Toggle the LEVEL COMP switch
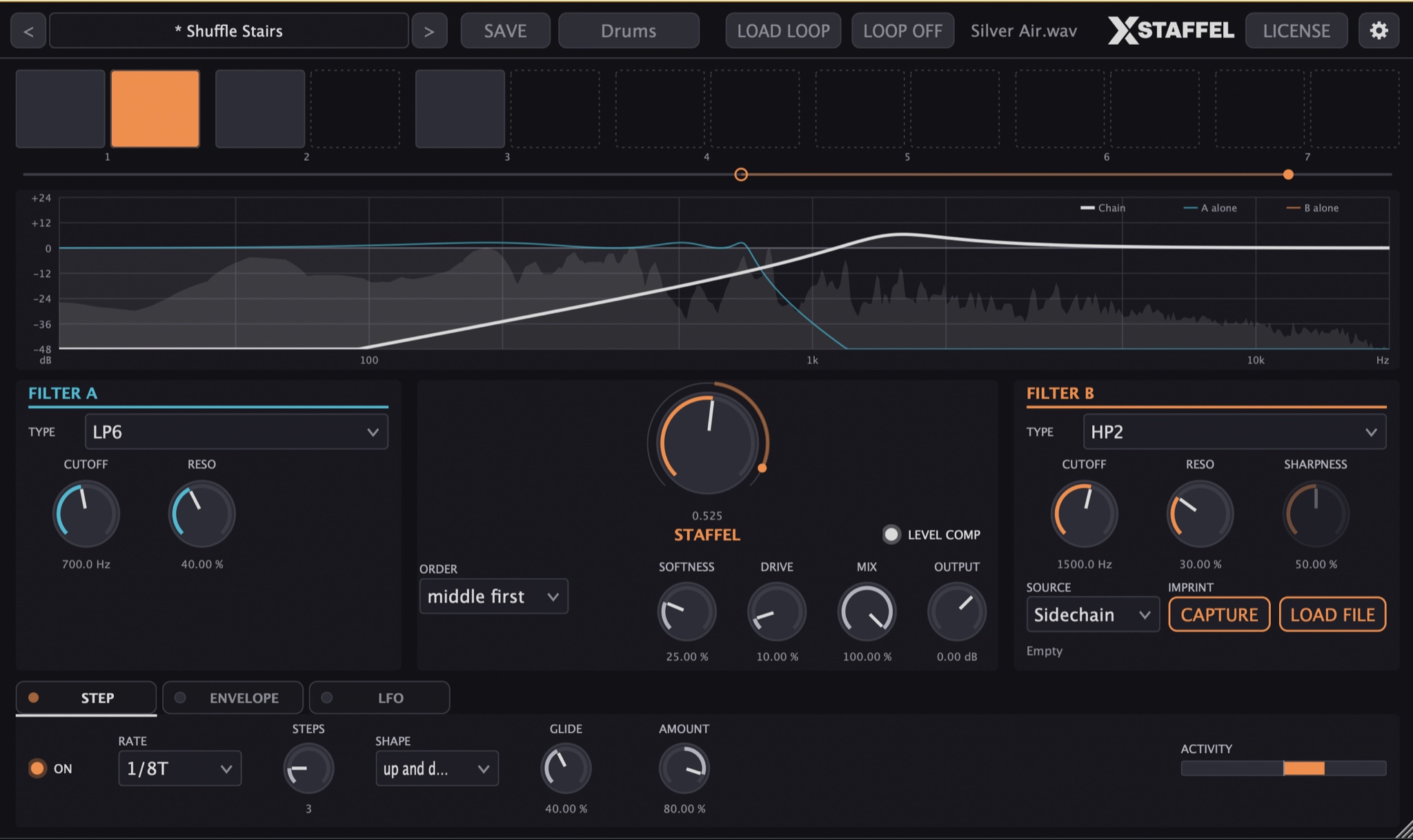1413x840 pixels. pyautogui.click(x=891, y=534)
